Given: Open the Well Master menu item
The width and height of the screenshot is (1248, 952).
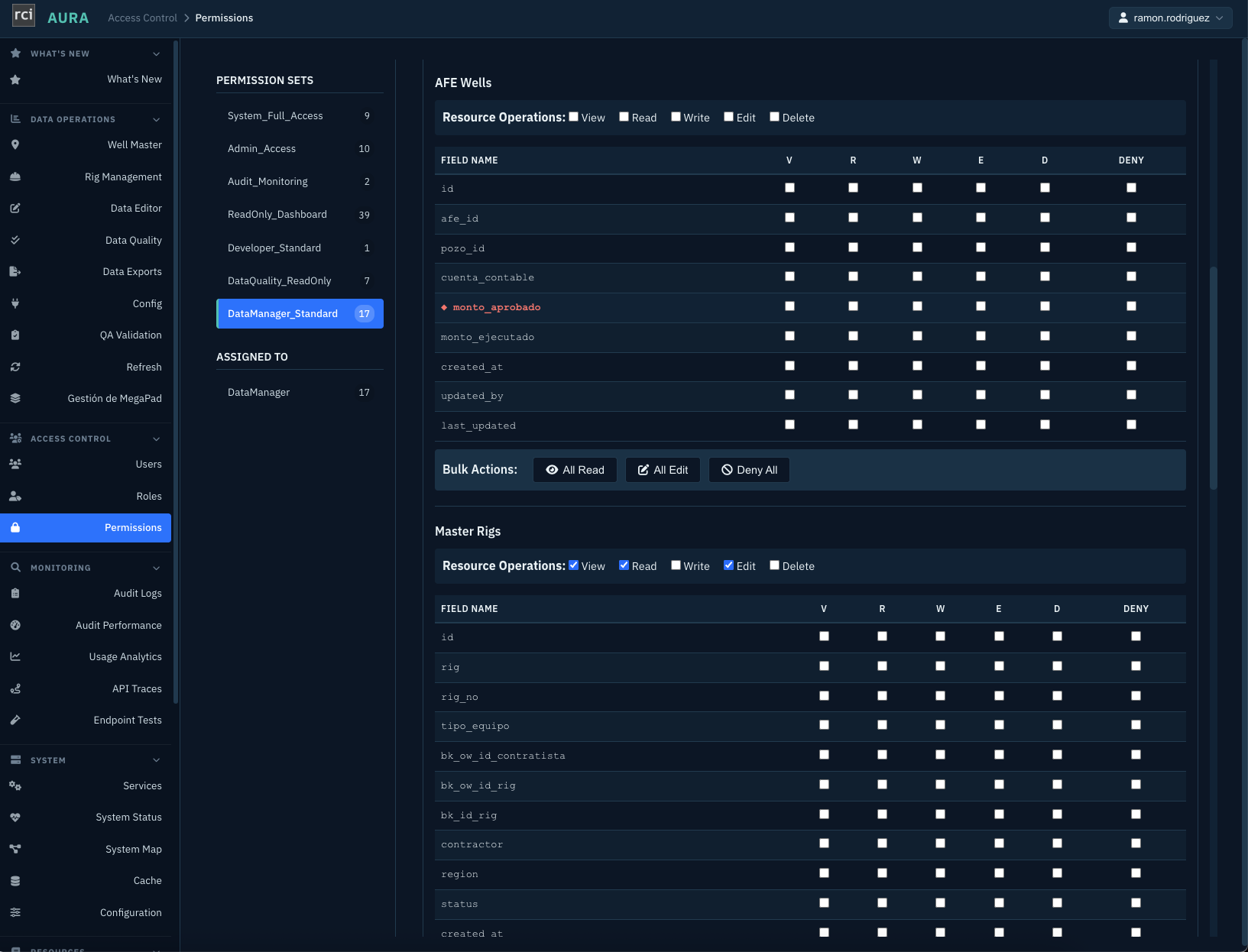Looking at the screenshot, I should (86, 144).
